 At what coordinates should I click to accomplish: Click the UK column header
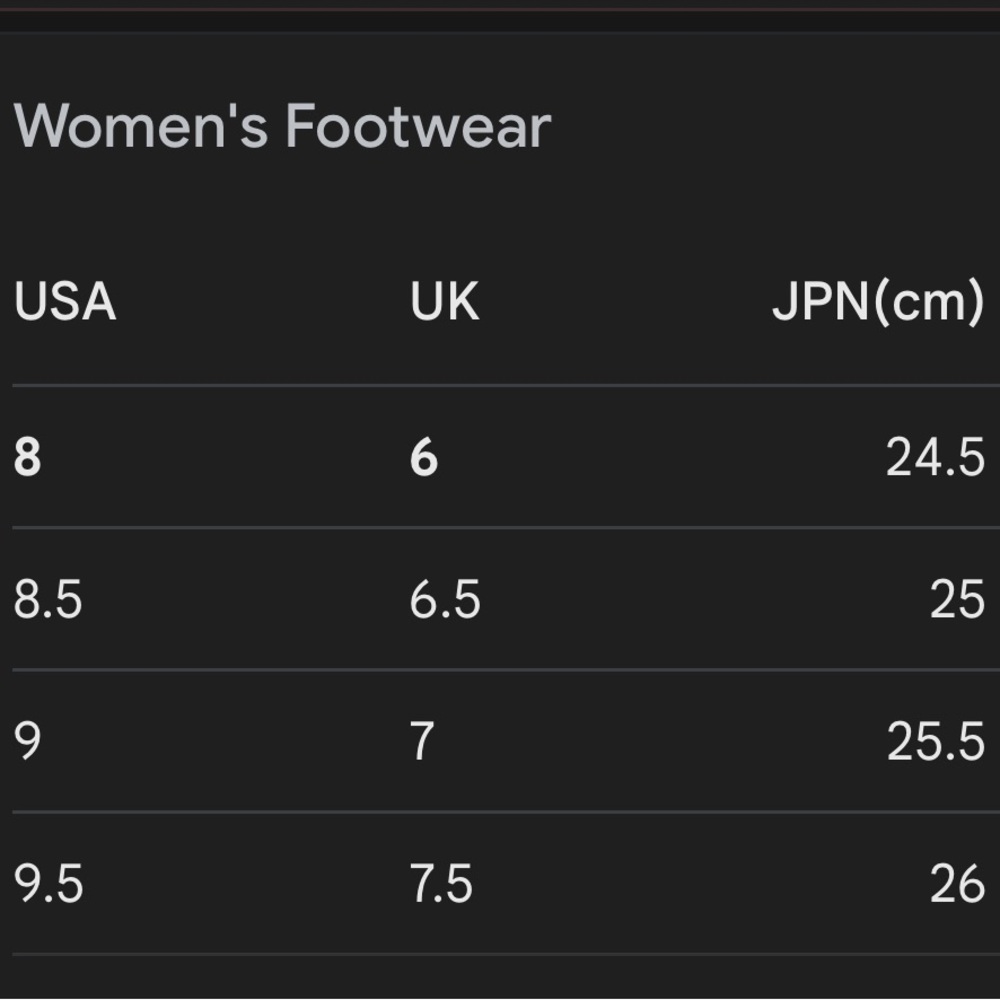445,302
